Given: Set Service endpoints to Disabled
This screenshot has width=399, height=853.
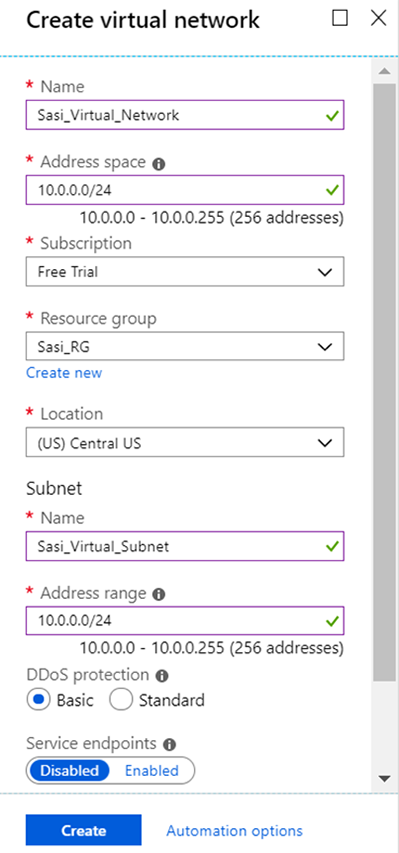Looking at the screenshot, I should click(69, 770).
